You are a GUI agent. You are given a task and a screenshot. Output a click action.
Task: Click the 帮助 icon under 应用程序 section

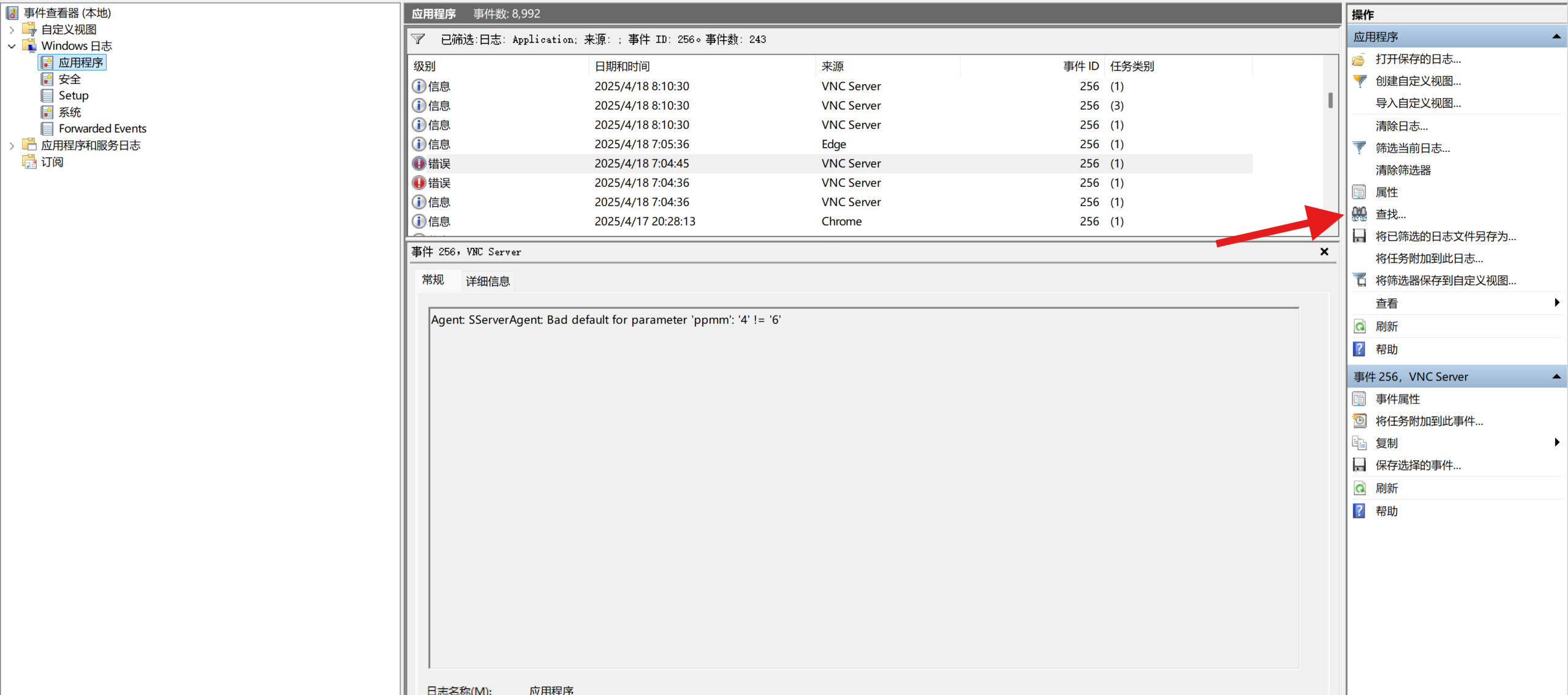tap(1359, 349)
